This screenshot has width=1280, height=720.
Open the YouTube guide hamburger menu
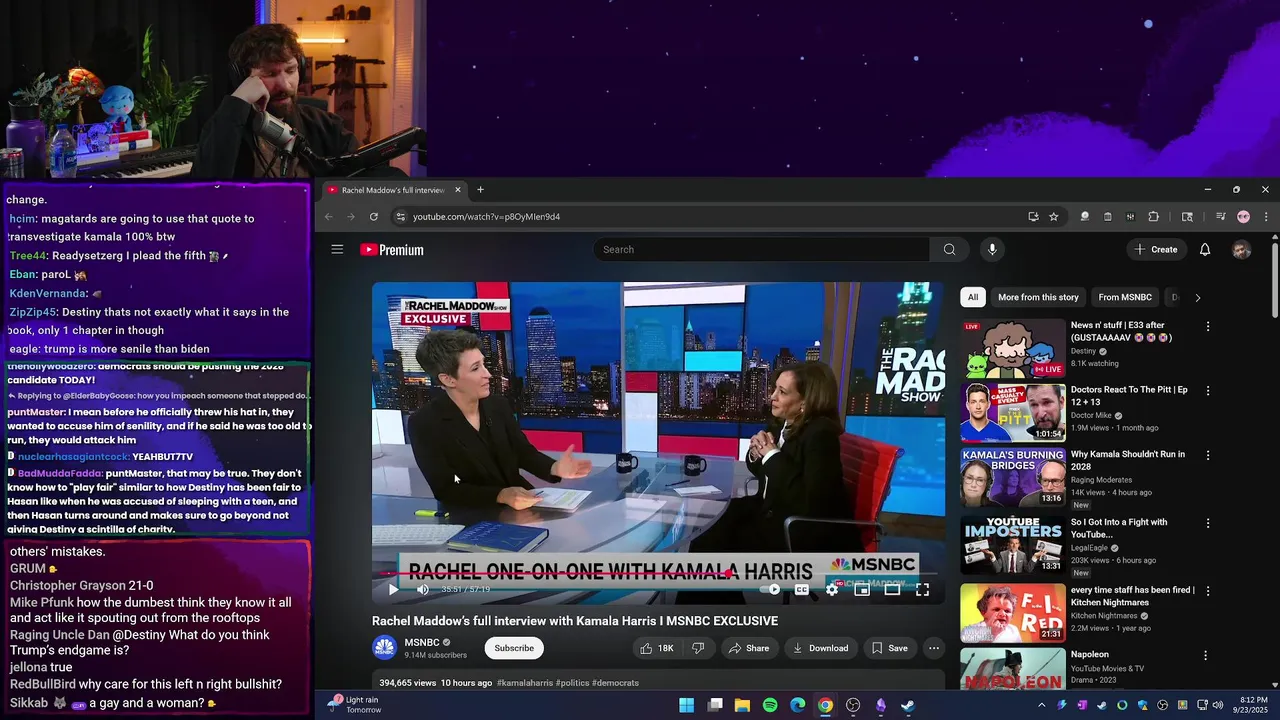click(337, 249)
